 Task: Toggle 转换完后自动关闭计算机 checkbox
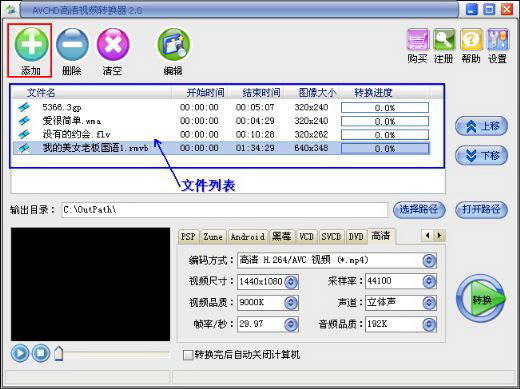188,355
